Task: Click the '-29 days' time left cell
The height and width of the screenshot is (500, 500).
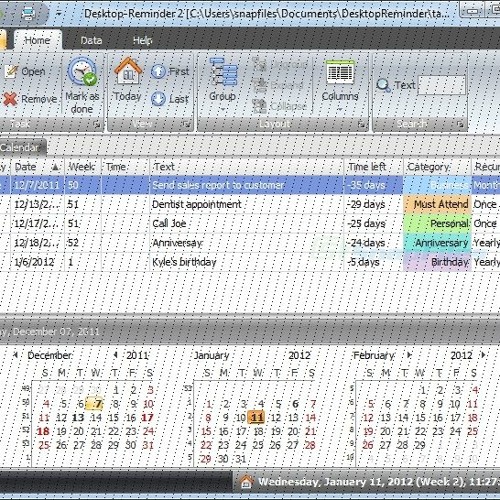Action: [374, 204]
